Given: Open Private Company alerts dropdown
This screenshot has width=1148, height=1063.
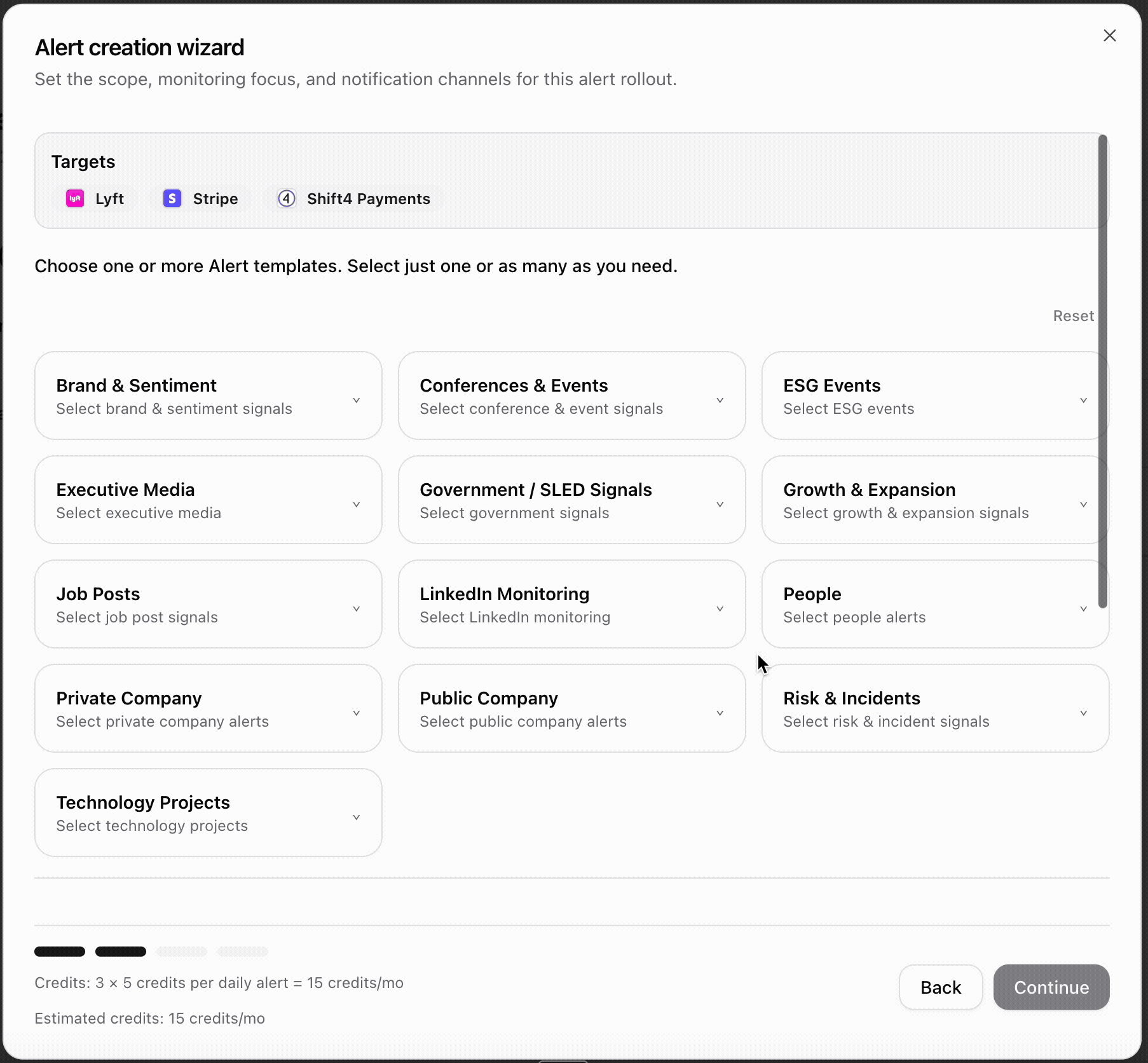Looking at the screenshot, I should [x=356, y=713].
